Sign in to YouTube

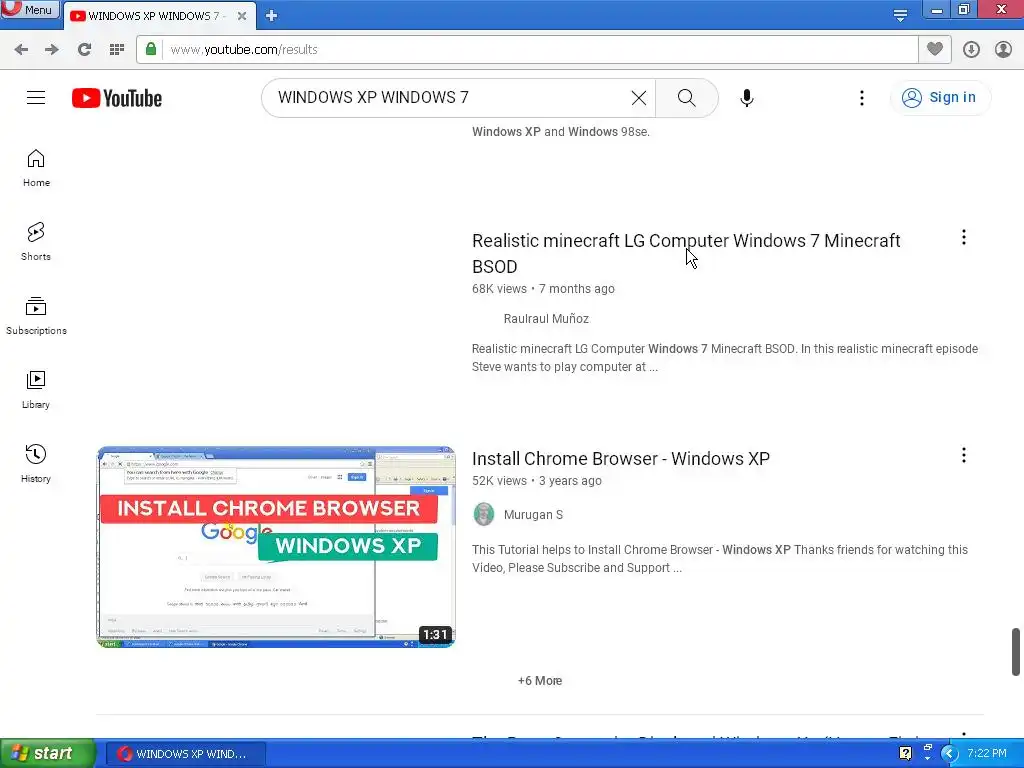coord(940,98)
